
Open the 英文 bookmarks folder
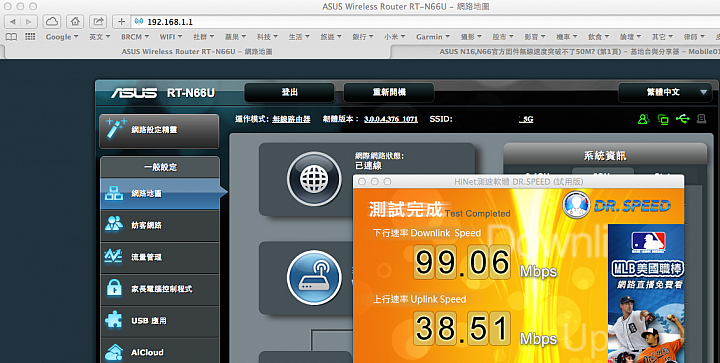(100, 37)
